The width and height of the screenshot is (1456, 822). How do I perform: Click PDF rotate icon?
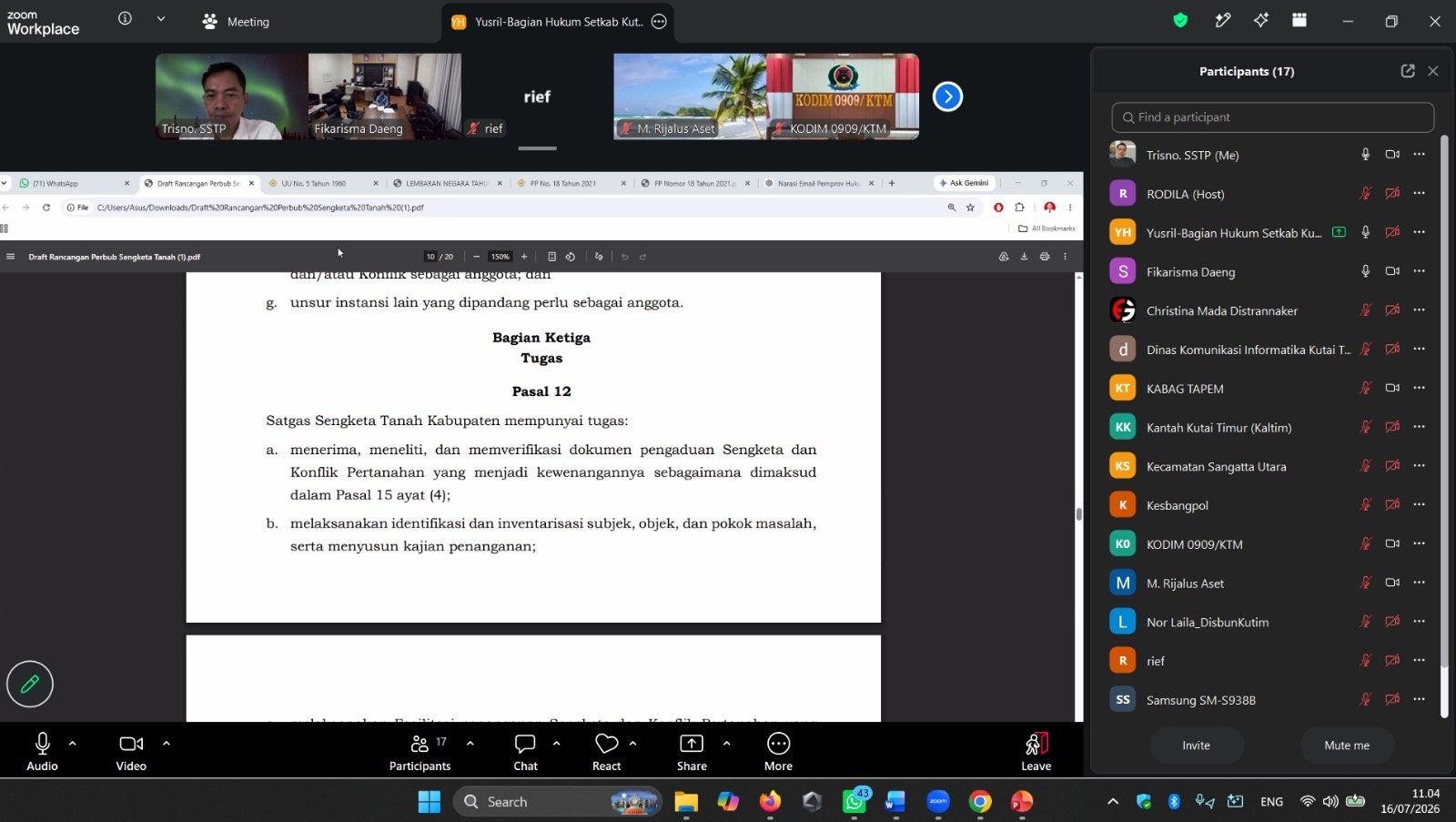point(571,257)
